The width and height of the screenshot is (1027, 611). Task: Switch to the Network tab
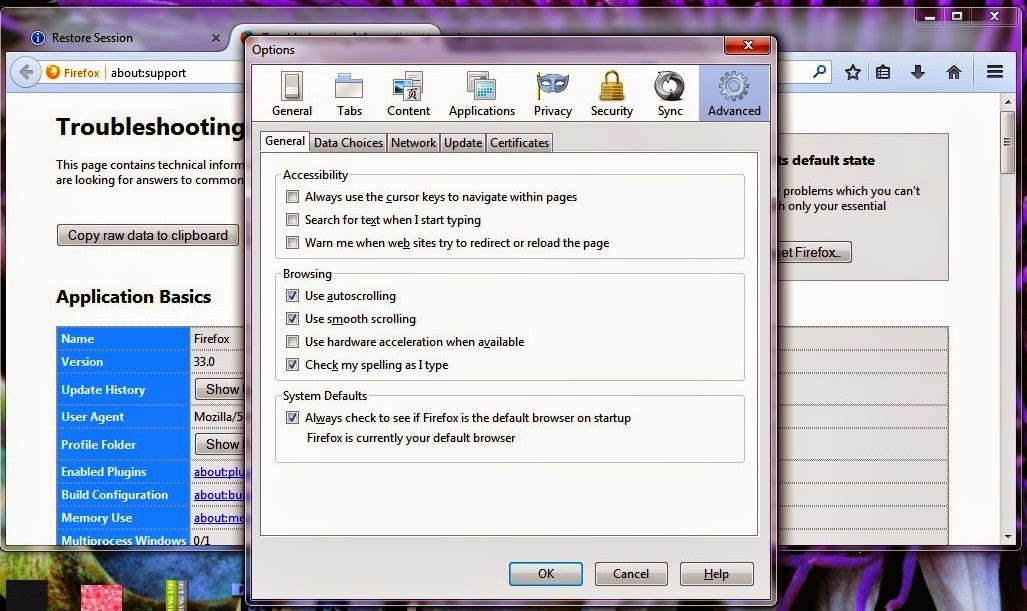413,143
